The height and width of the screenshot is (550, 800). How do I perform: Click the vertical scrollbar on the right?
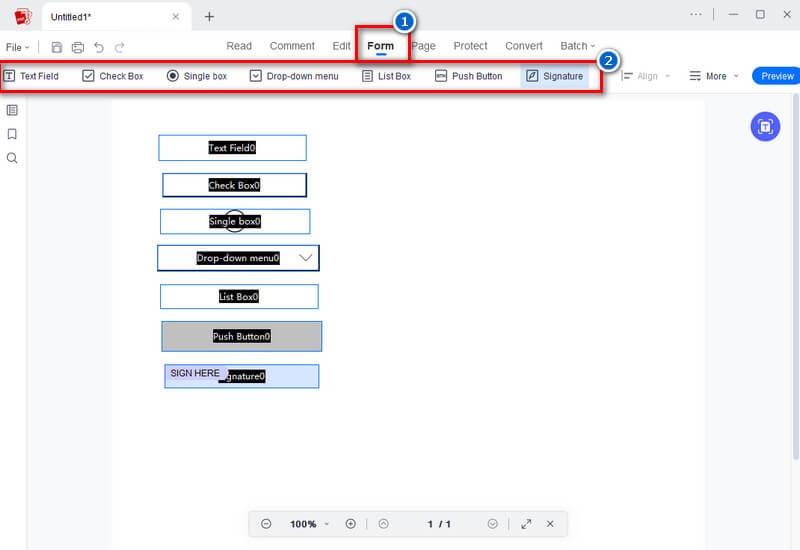pos(795,278)
